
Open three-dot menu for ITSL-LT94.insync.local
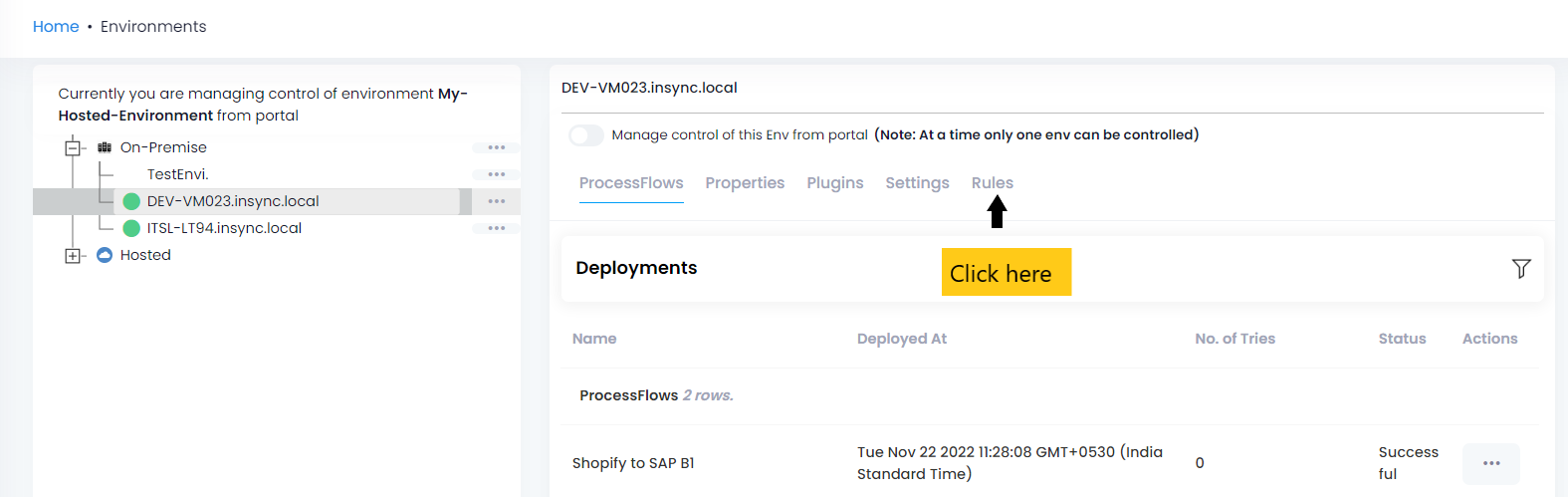(496, 228)
